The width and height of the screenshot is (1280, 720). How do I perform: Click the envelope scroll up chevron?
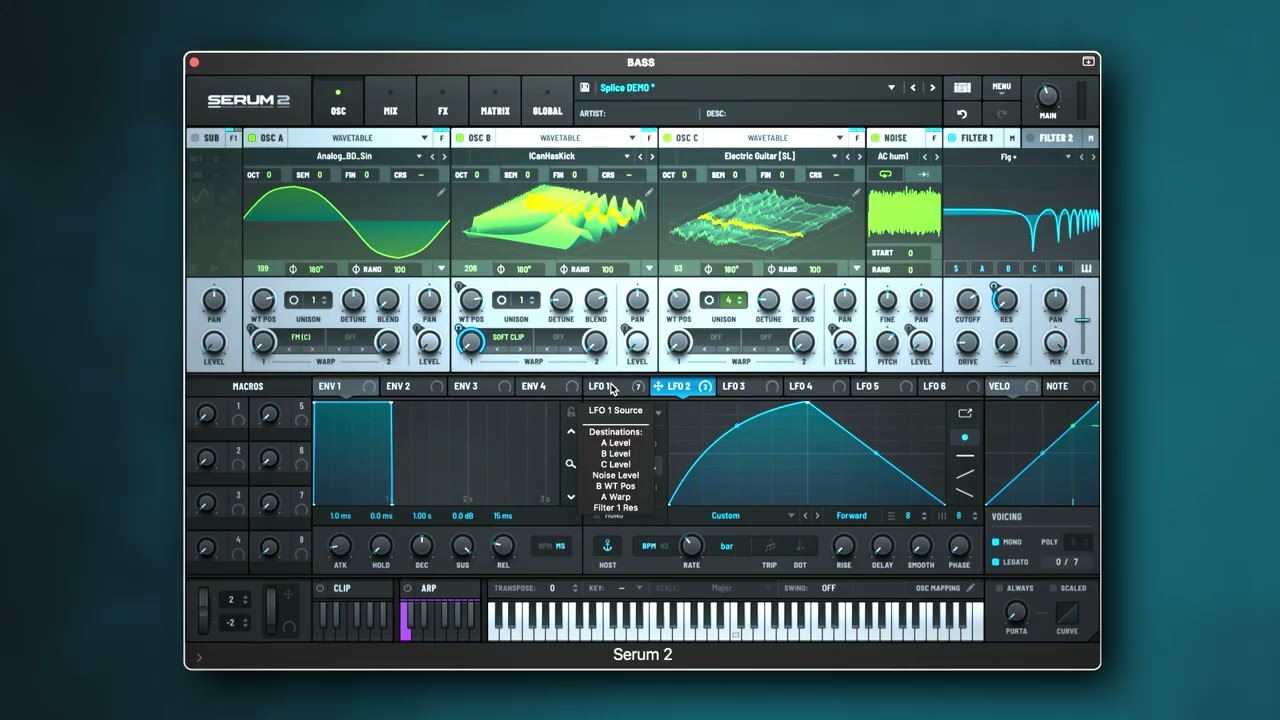tap(571, 432)
